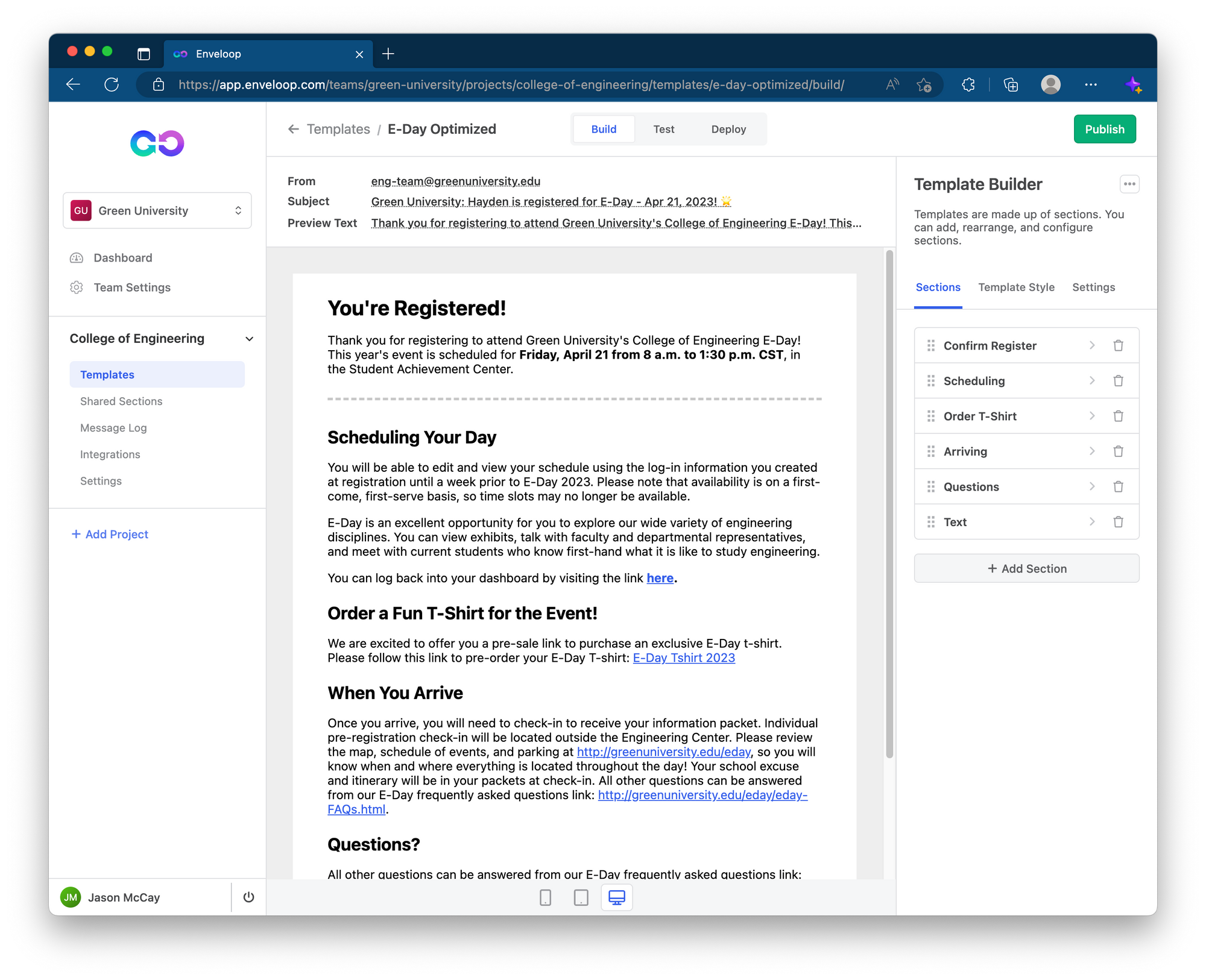
Task: Select the desktop preview icon
Action: (x=618, y=898)
